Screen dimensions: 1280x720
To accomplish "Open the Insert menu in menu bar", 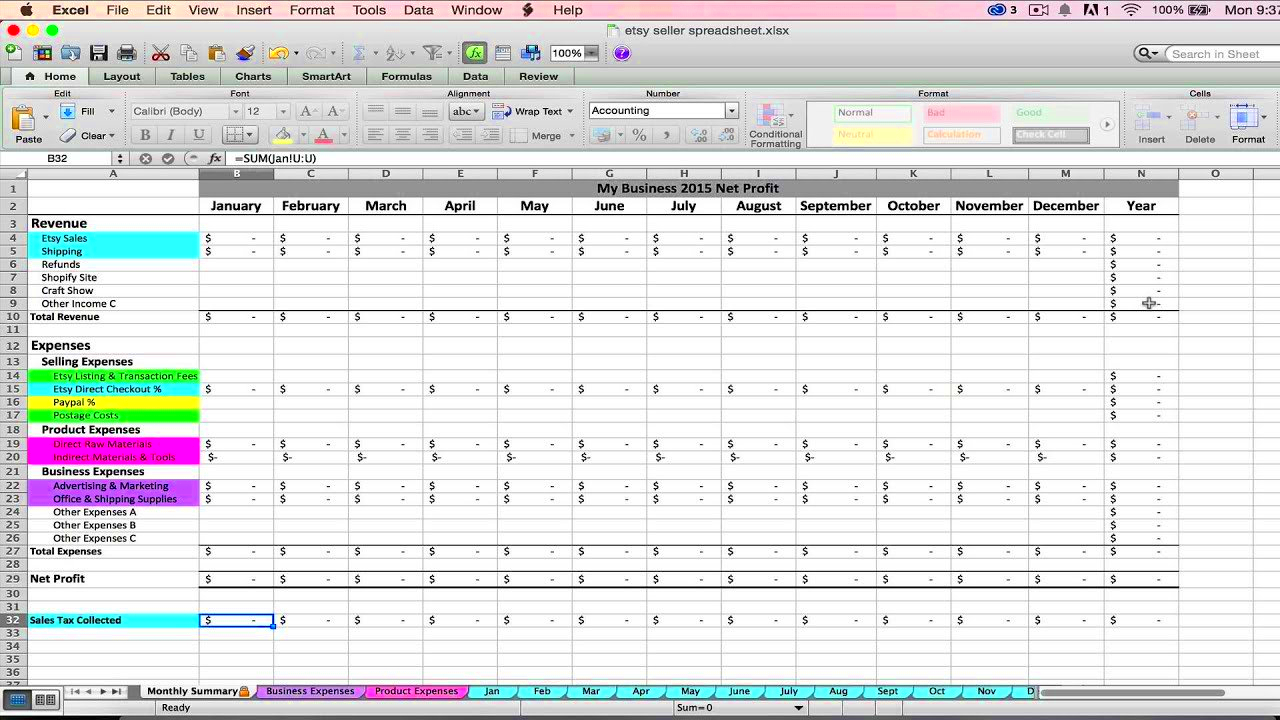I will pos(254,10).
